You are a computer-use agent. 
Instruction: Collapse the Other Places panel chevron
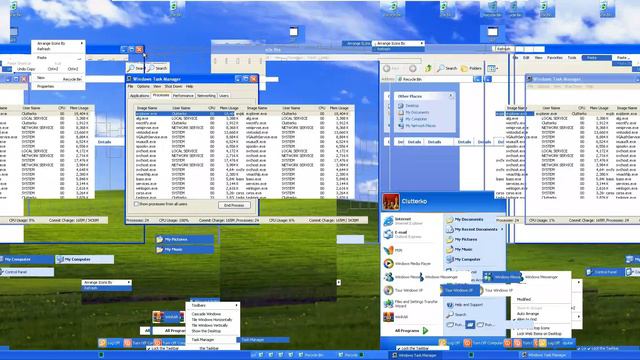[451, 96]
